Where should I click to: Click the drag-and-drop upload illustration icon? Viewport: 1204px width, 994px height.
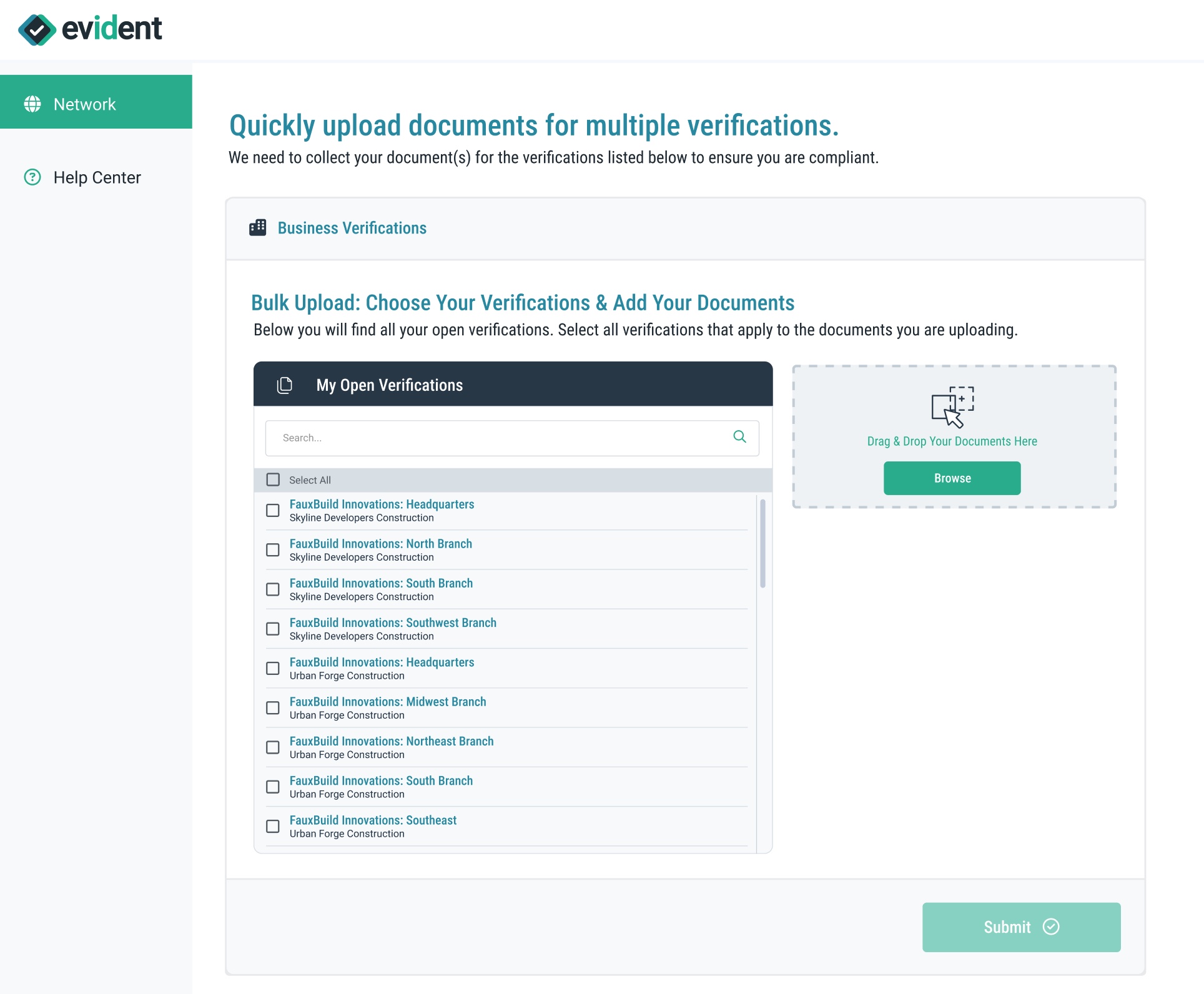coord(952,407)
